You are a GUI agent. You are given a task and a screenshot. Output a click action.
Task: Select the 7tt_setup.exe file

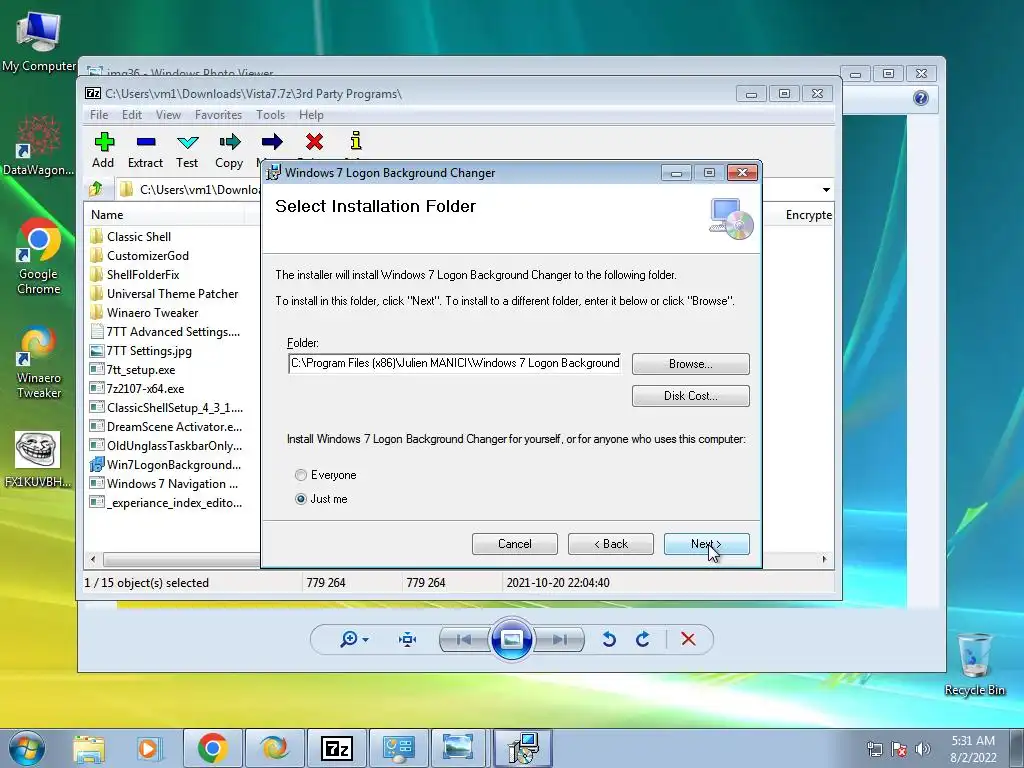[140, 370]
